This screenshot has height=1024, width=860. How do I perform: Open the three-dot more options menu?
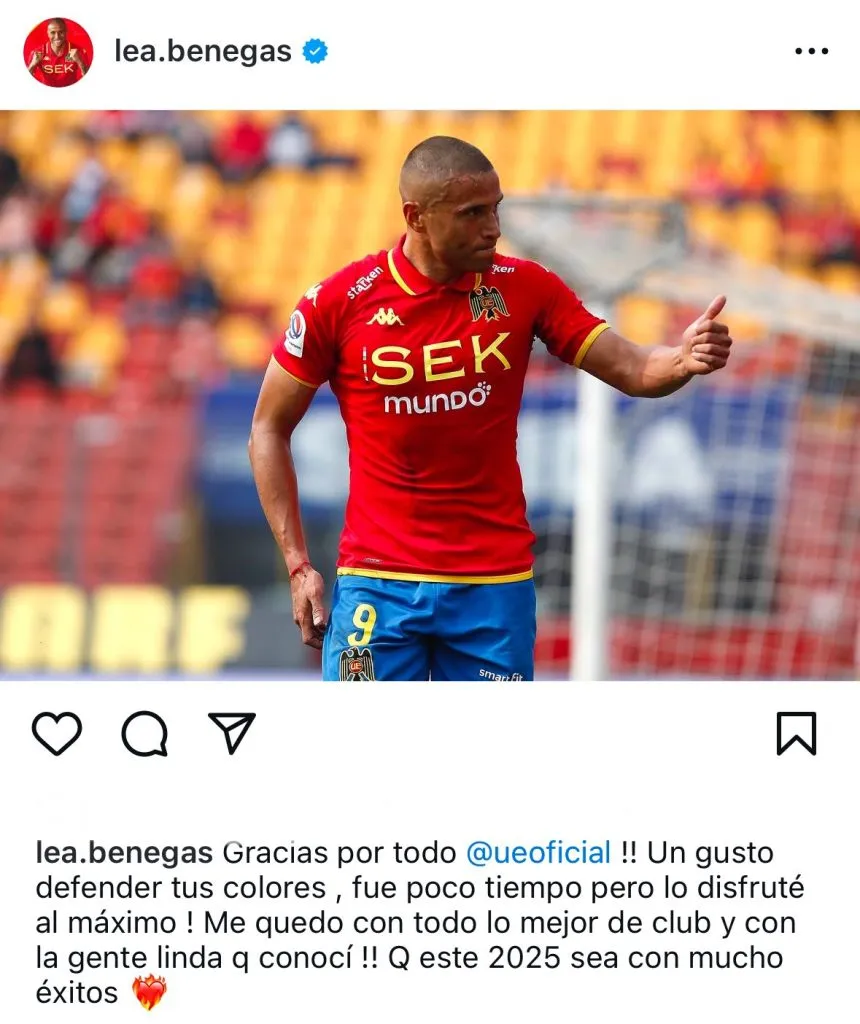(812, 51)
